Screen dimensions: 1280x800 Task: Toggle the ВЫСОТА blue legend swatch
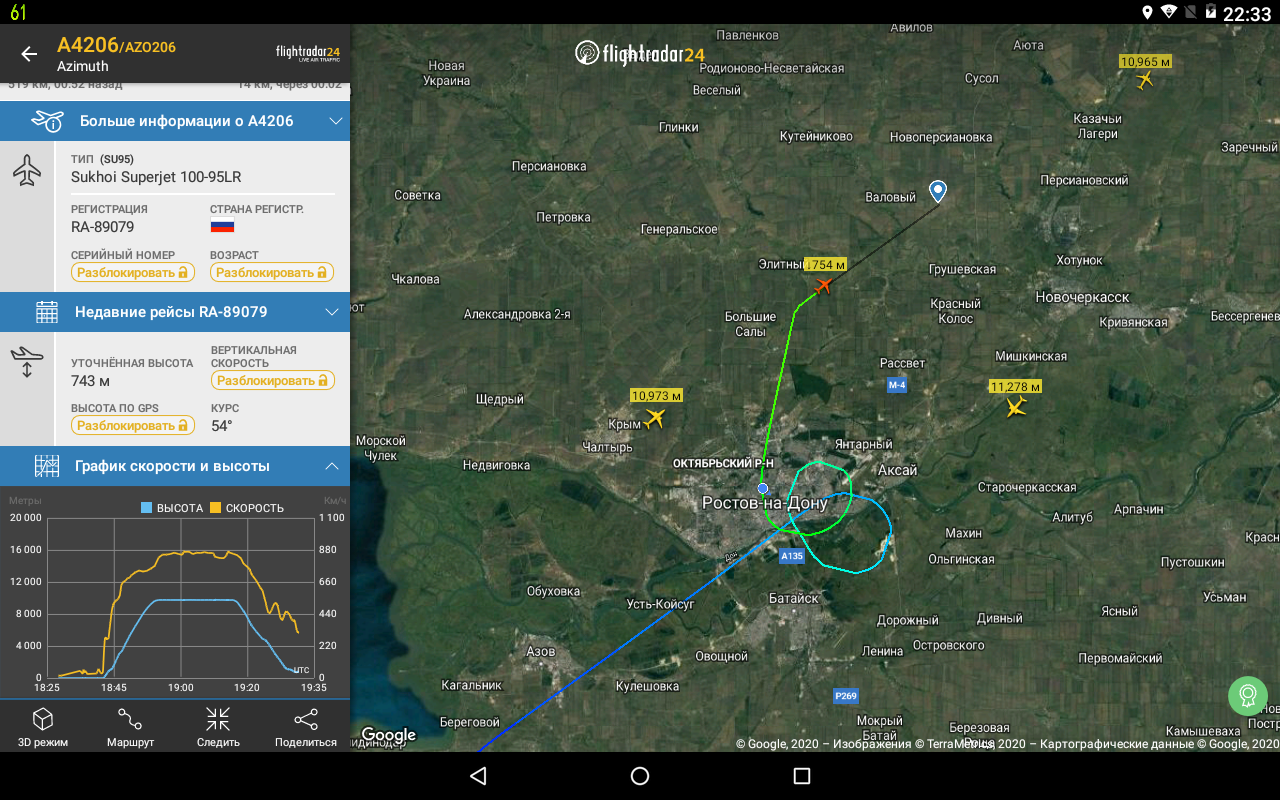147,508
